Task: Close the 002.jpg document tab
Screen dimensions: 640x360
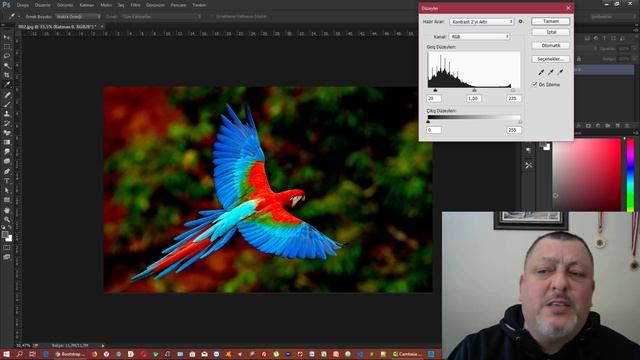Action: pyautogui.click(x=102, y=27)
